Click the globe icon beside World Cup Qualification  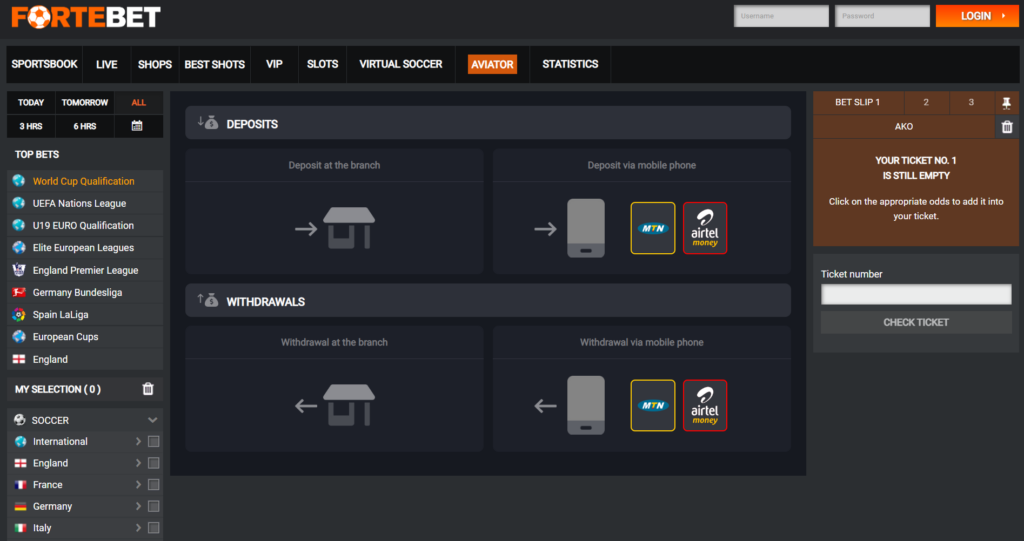coord(19,181)
